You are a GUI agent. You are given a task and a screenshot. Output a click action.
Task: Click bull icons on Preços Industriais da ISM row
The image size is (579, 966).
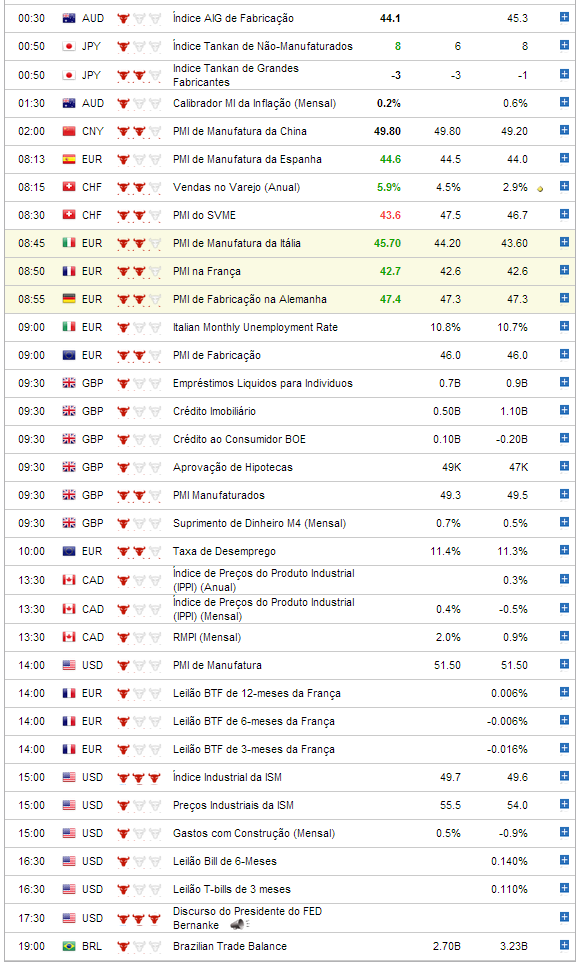(x=139, y=806)
